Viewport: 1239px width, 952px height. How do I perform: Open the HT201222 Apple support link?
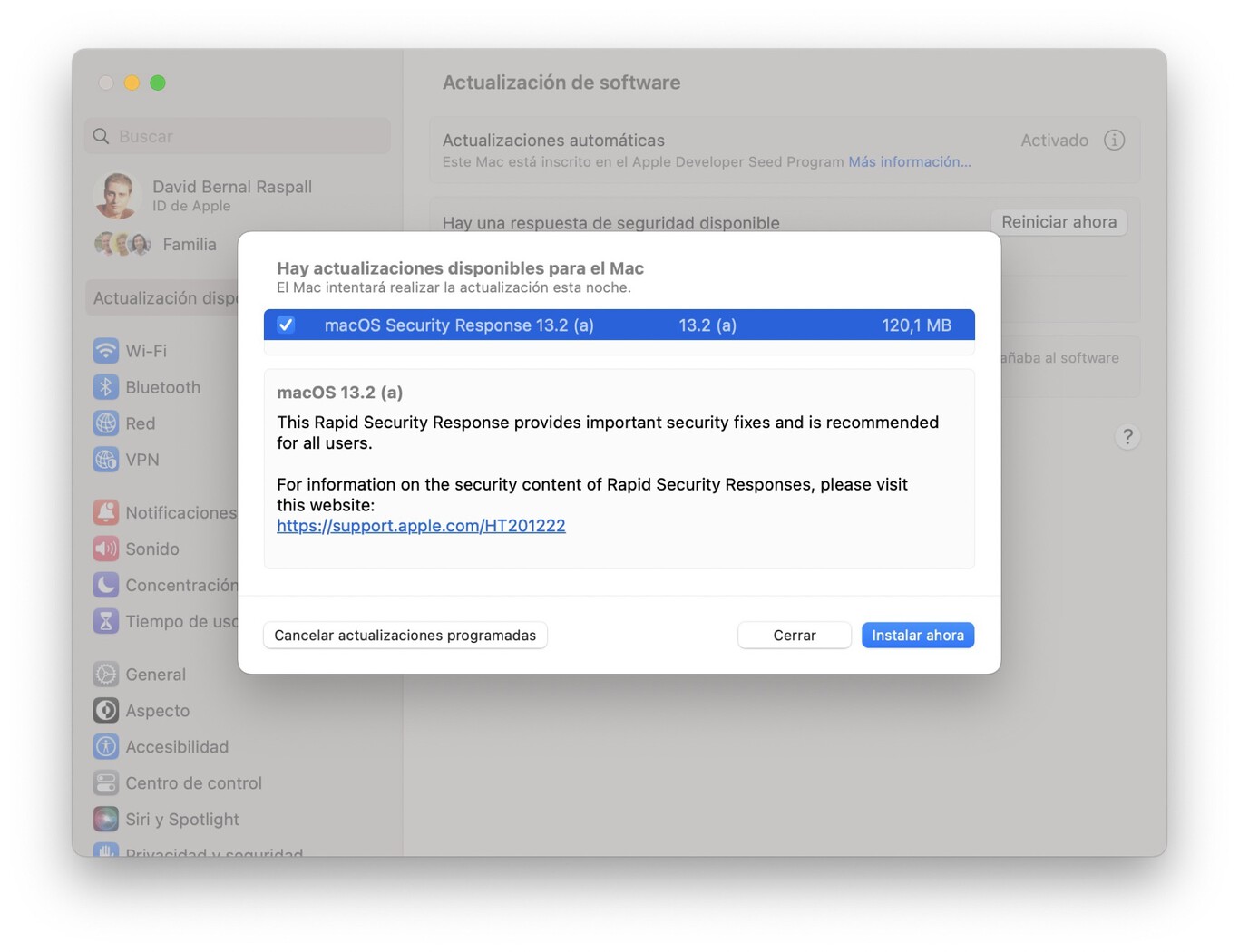pyautogui.click(x=421, y=525)
